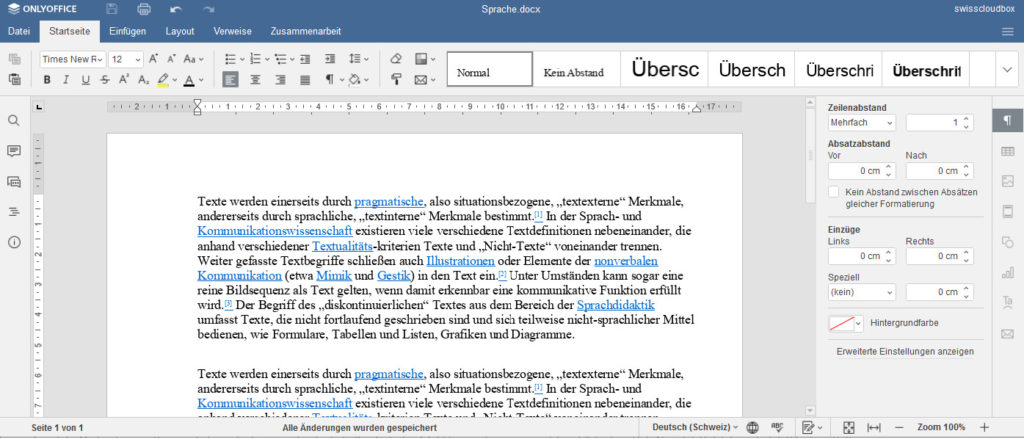This screenshot has width=1024, height=439.
Task: Toggle paragraph settings panel icon
Action: (1008, 121)
